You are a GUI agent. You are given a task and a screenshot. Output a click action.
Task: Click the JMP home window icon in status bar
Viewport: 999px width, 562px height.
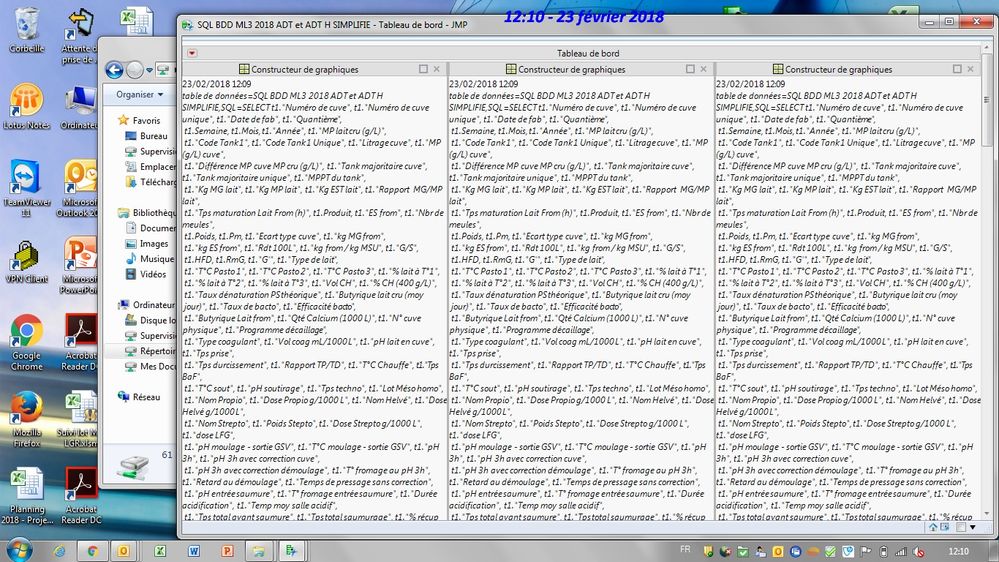point(933,527)
